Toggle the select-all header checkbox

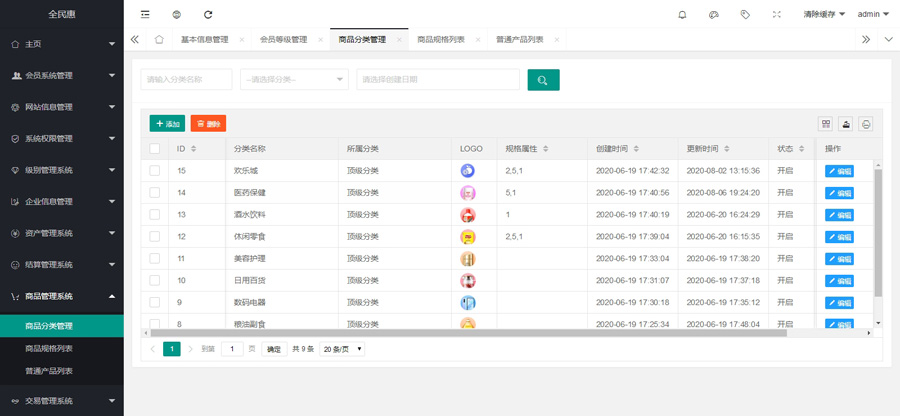(x=155, y=149)
